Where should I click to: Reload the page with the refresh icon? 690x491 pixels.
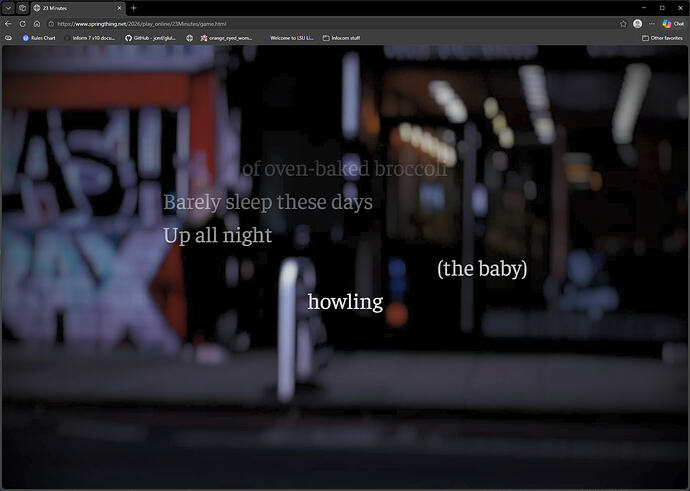pos(22,23)
